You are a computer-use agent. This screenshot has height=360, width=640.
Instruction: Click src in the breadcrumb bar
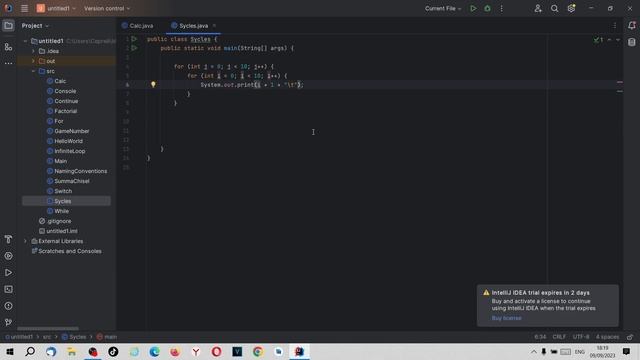pyautogui.click(x=47, y=337)
